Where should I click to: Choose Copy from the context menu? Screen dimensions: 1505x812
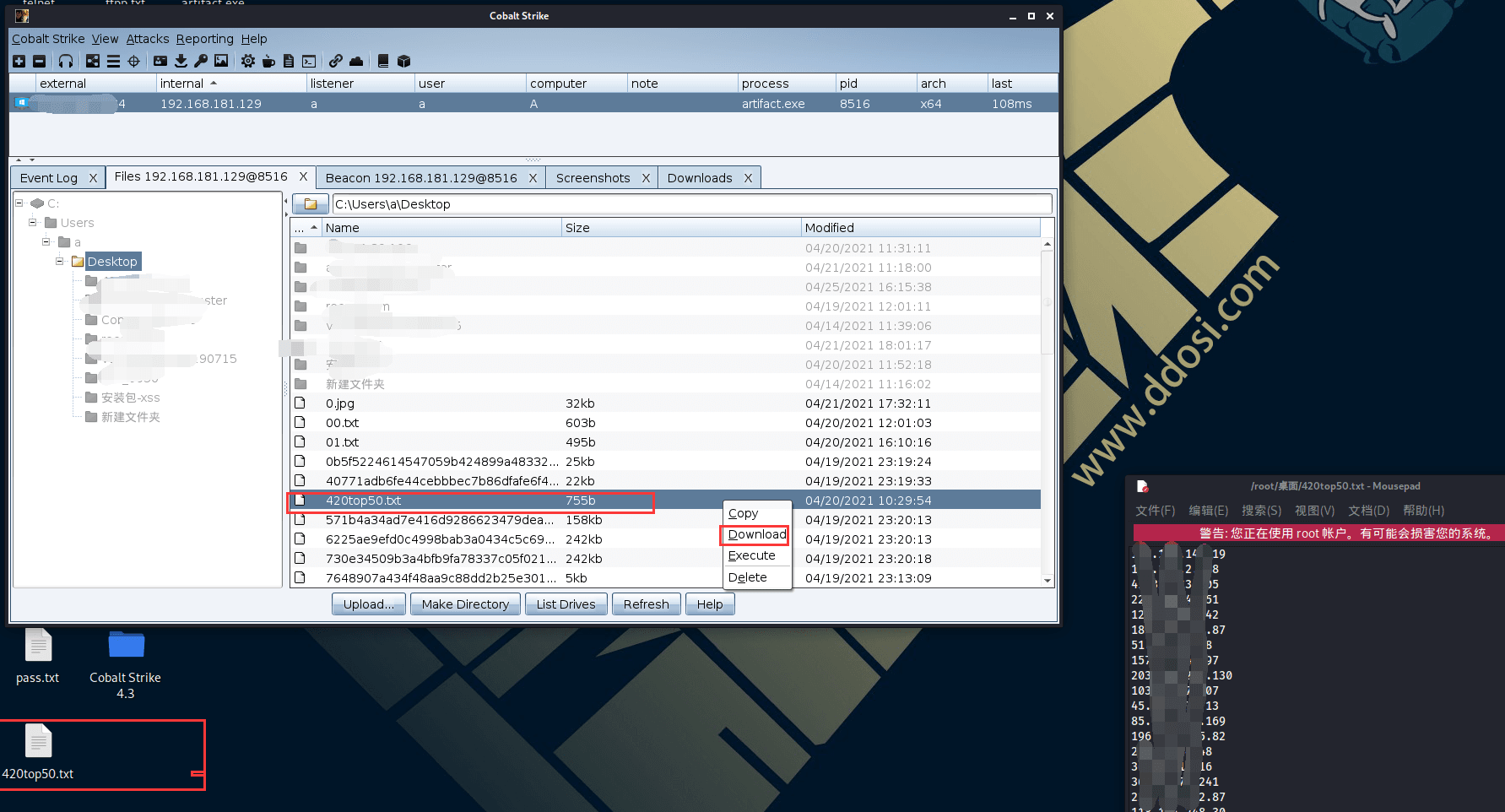tap(757, 513)
